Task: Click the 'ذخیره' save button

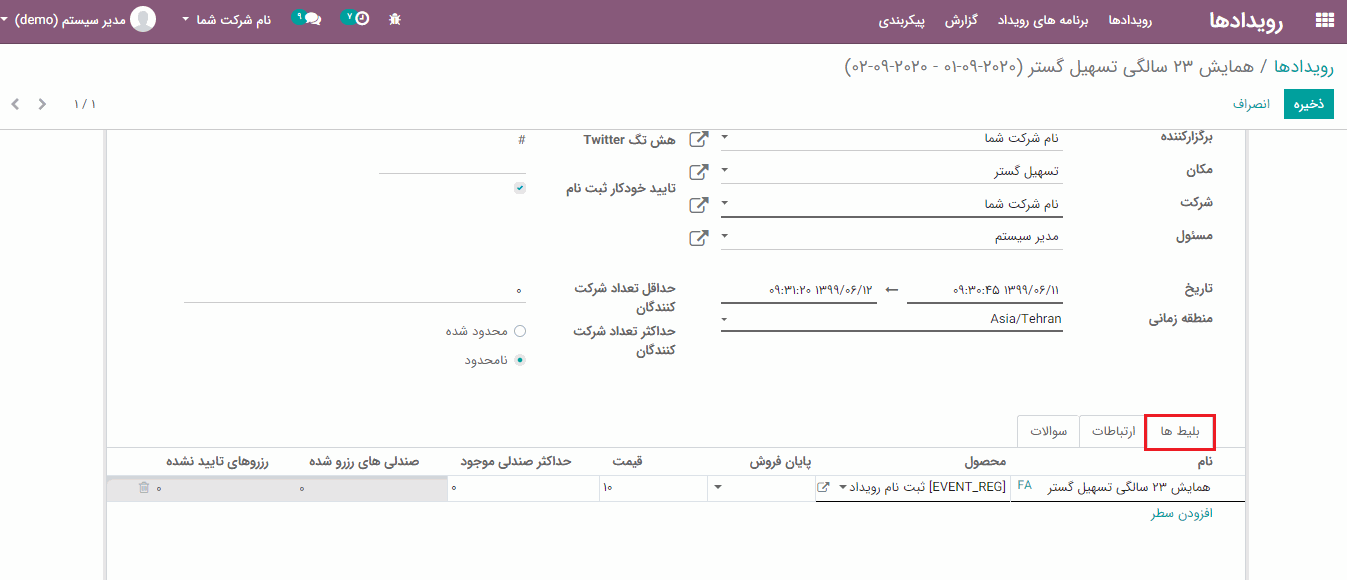Action: pyautogui.click(x=1308, y=104)
